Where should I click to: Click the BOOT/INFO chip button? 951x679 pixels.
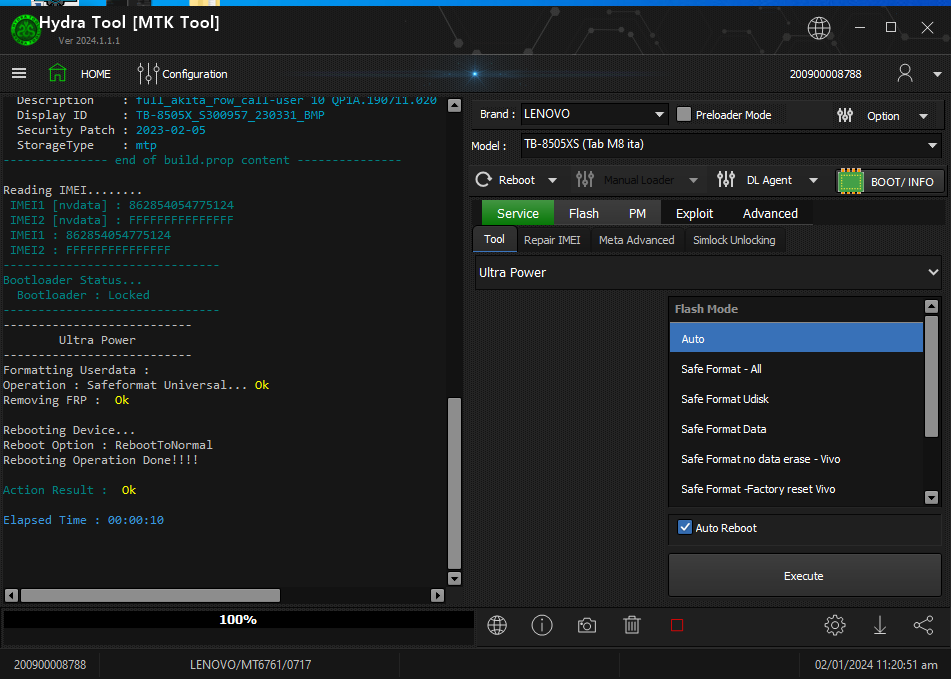pos(889,181)
